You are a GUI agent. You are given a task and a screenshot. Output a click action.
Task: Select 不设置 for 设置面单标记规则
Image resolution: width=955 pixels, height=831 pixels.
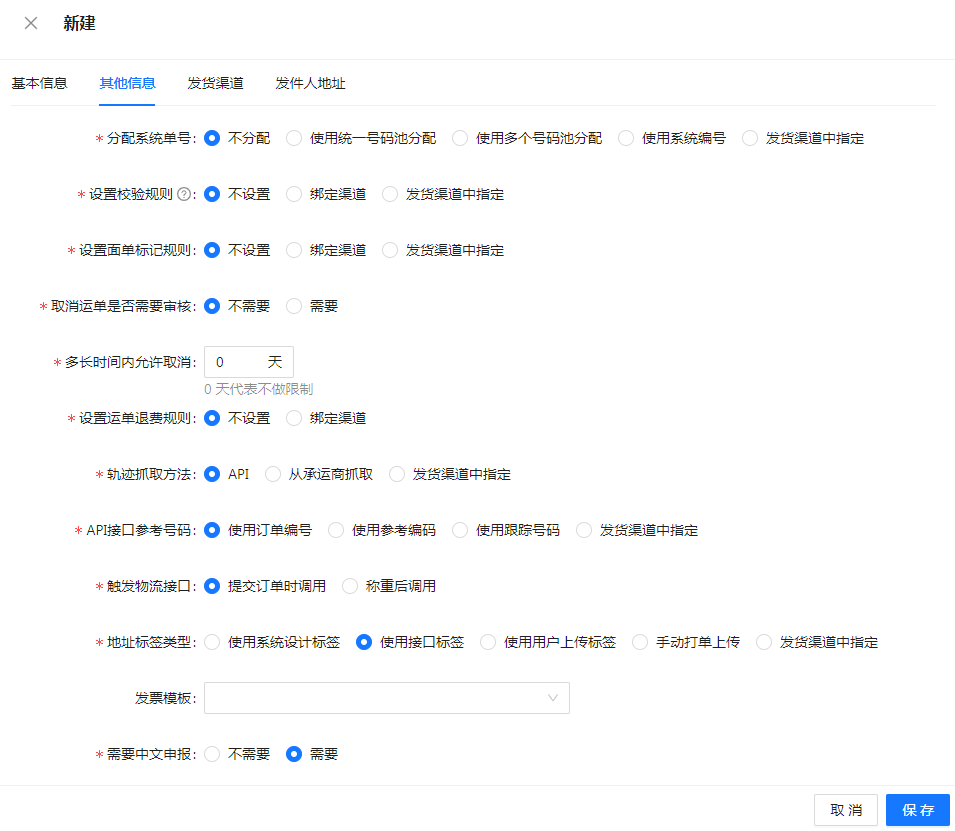click(x=212, y=250)
